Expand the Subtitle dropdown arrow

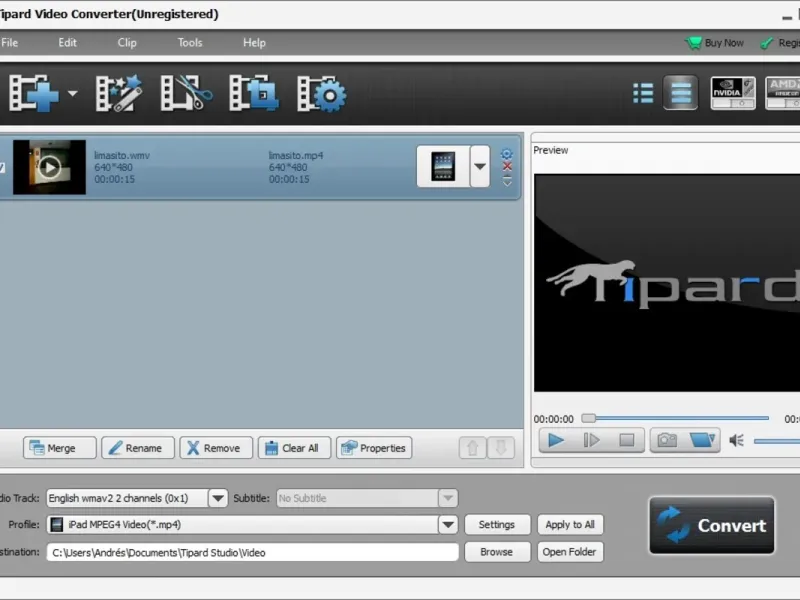[x=448, y=498]
